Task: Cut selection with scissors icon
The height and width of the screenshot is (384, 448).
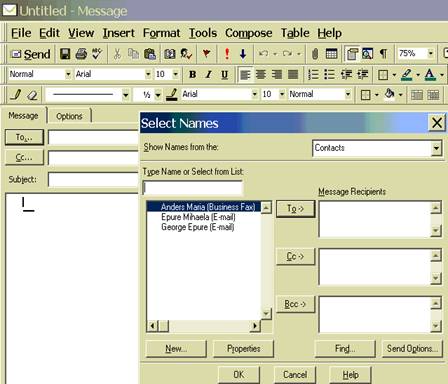Action: click(117, 54)
